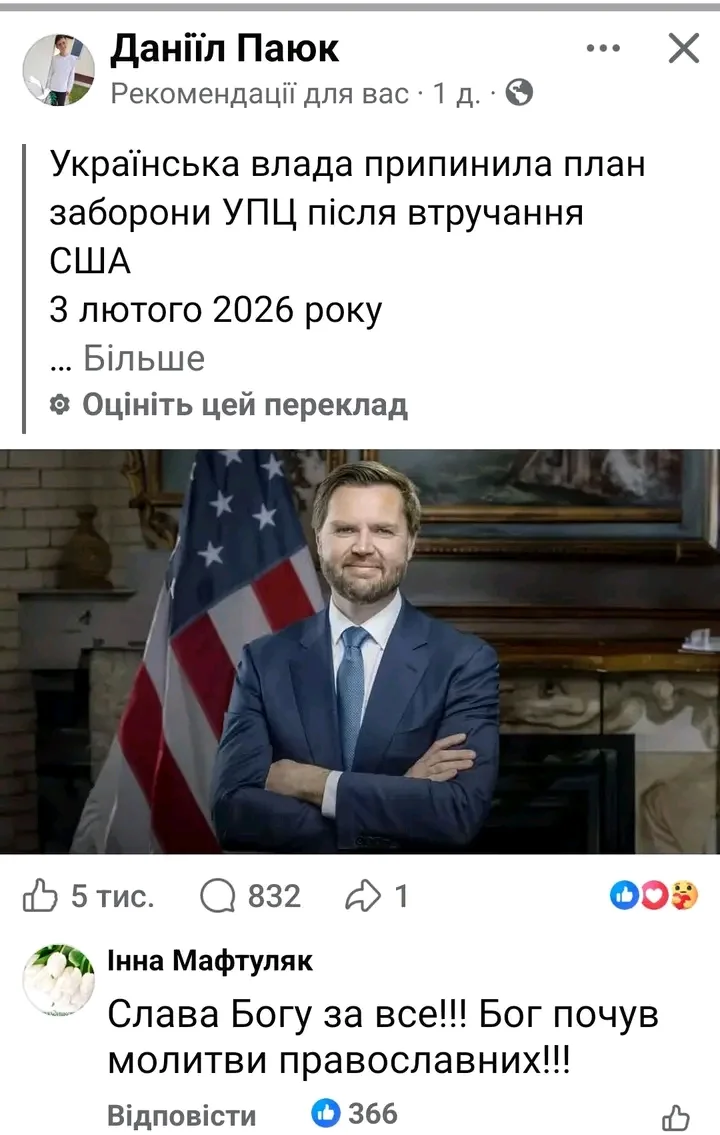Open the post photo with the flag
Image resolution: width=720 pixels, height=1135 pixels.
tap(360, 651)
